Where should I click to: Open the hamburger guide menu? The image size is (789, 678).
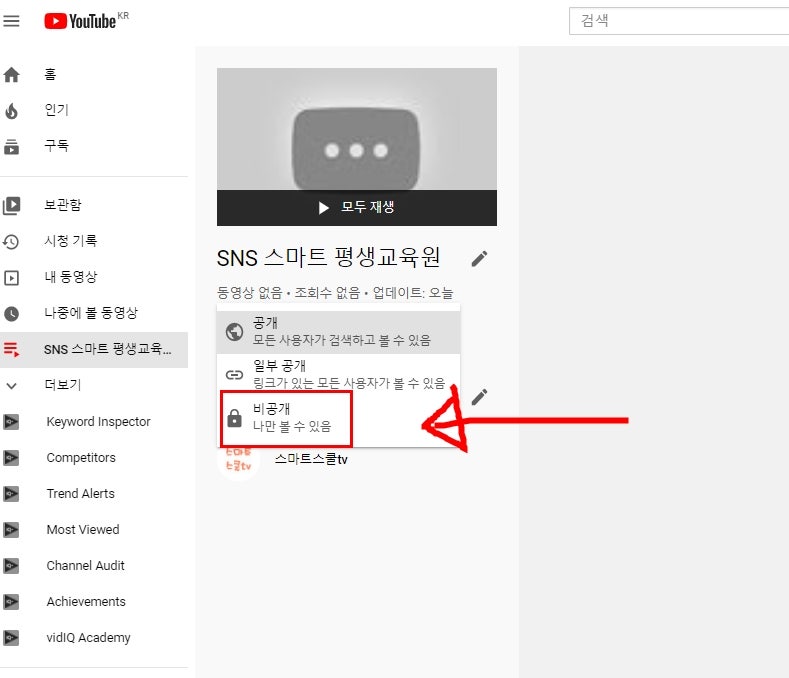coord(11,21)
